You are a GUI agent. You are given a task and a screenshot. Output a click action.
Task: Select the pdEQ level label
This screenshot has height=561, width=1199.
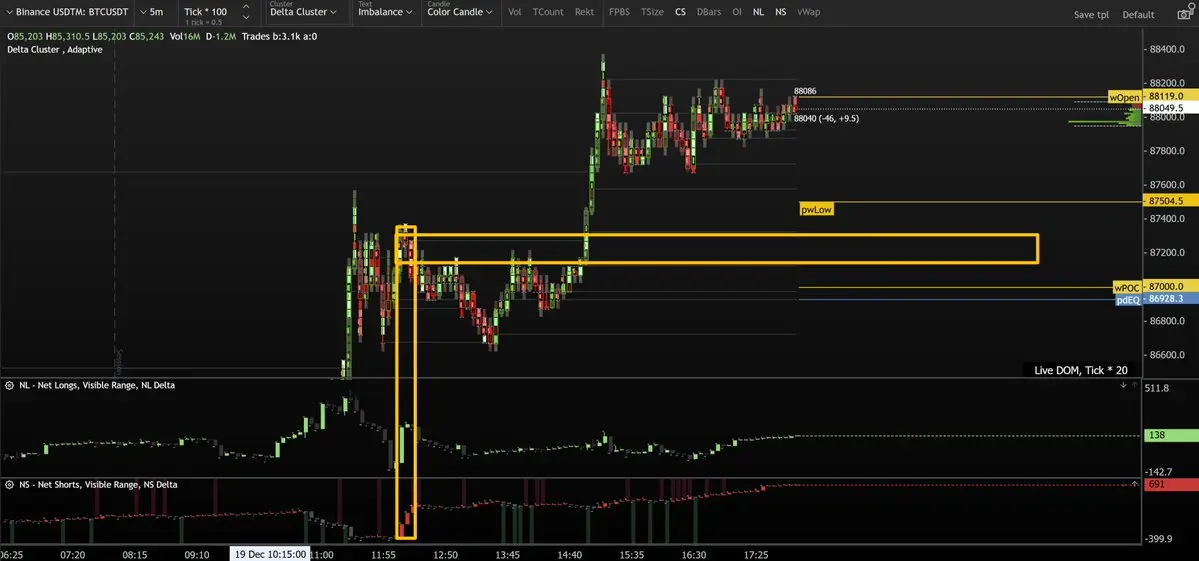(1128, 300)
